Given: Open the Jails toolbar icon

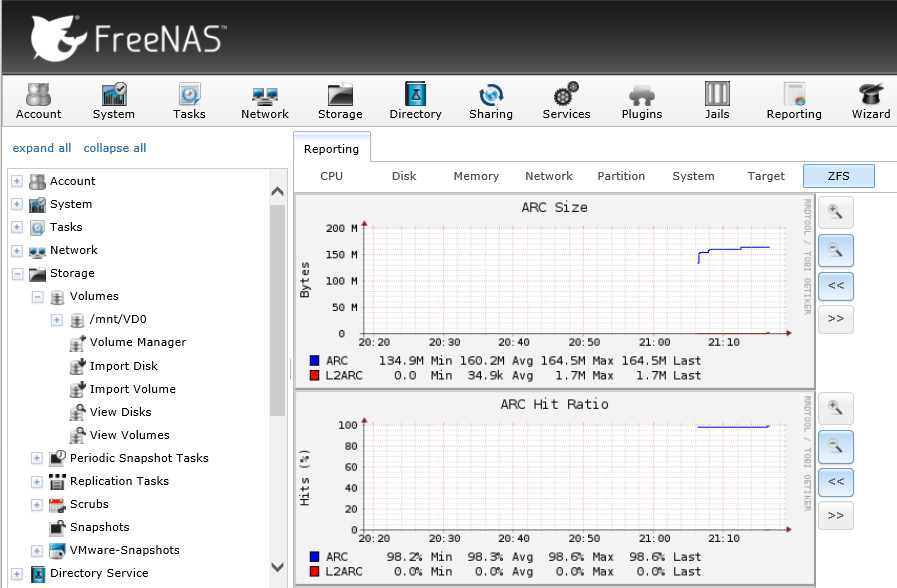Looking at the screenshot, I should [717, 101].
